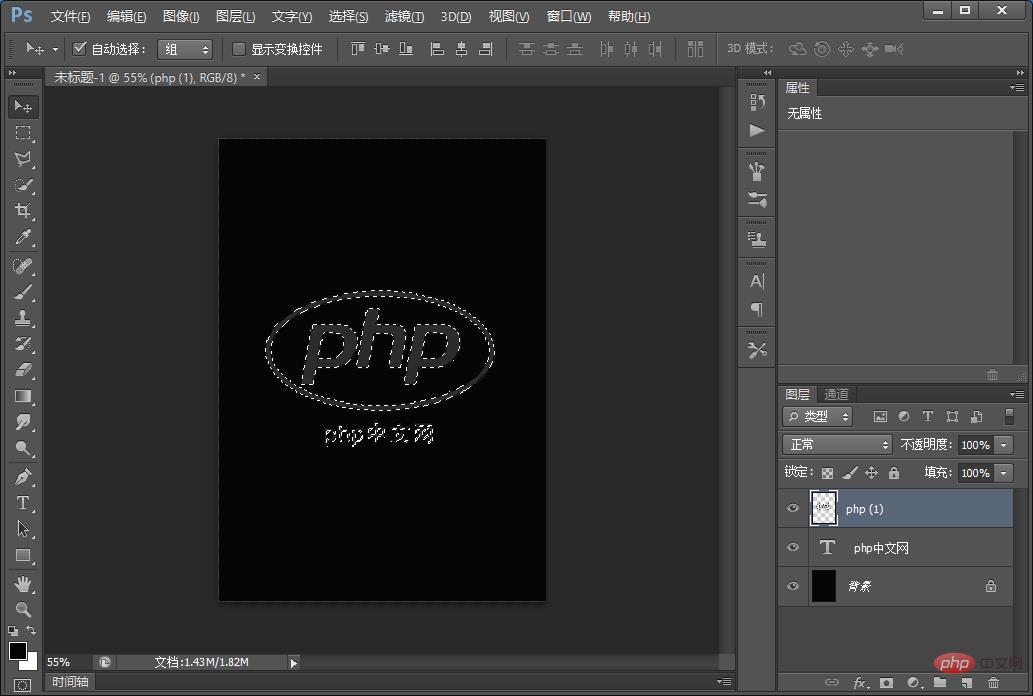Select the History Brush tool
This screenshot has height=696, width=1033.
(23, 344)
